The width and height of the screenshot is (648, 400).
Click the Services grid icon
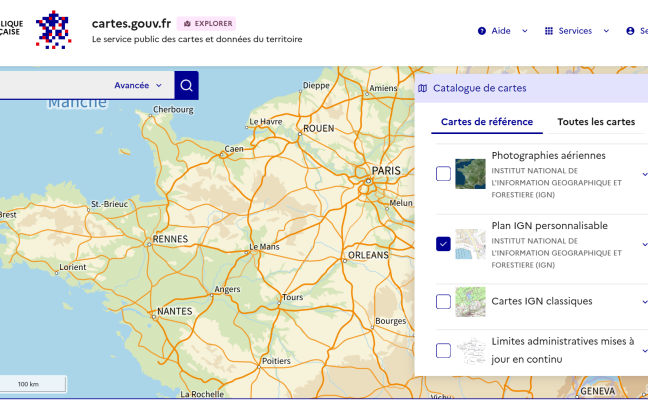tap(549, 31)
